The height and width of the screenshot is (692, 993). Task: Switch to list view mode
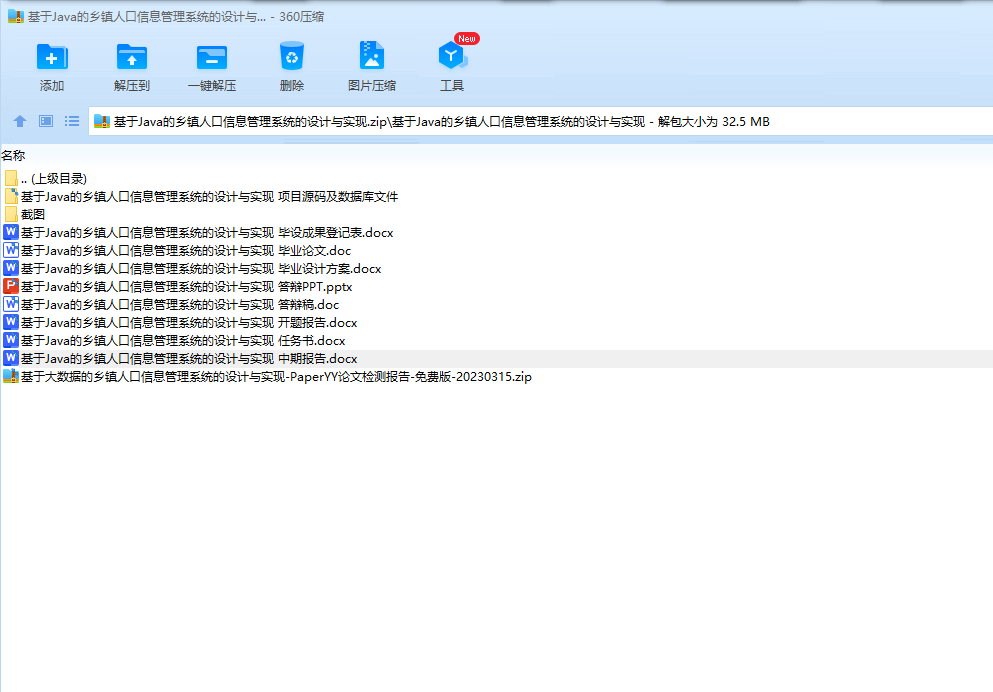point(72,121)
